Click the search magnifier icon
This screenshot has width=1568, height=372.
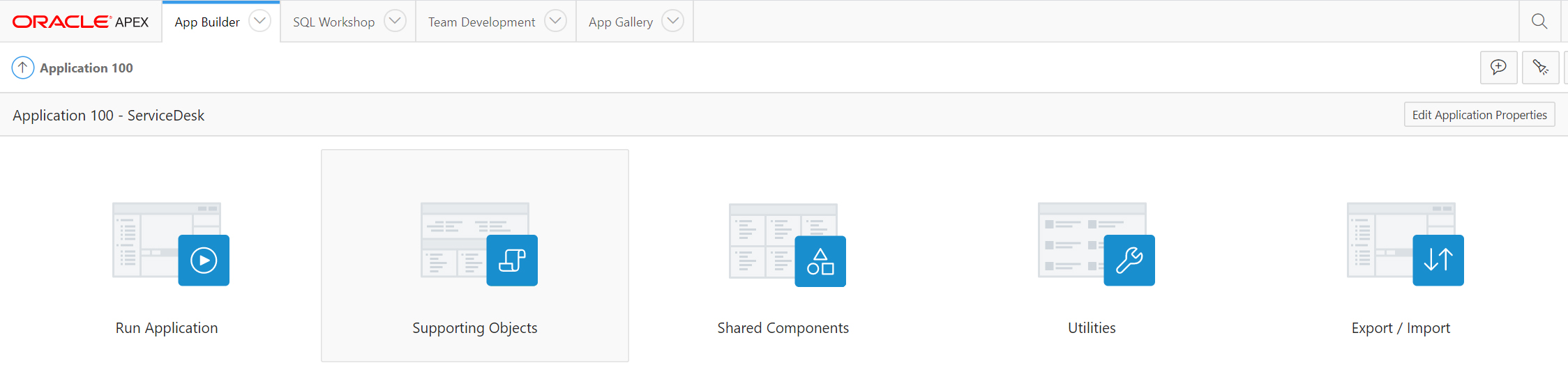pyautogui.click(x=1539, y=22)
